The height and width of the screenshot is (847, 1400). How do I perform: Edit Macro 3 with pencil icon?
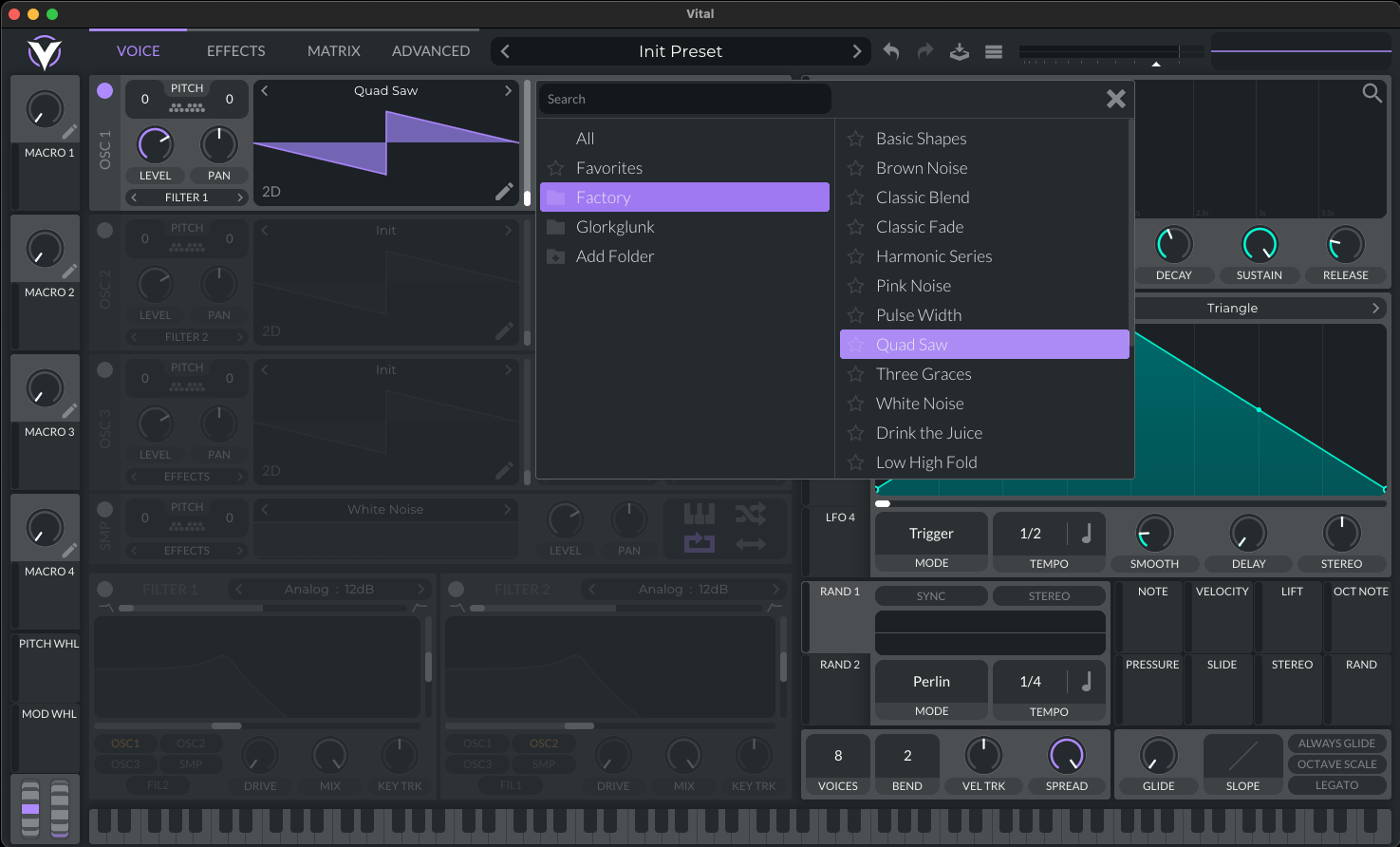pos(69,411)
